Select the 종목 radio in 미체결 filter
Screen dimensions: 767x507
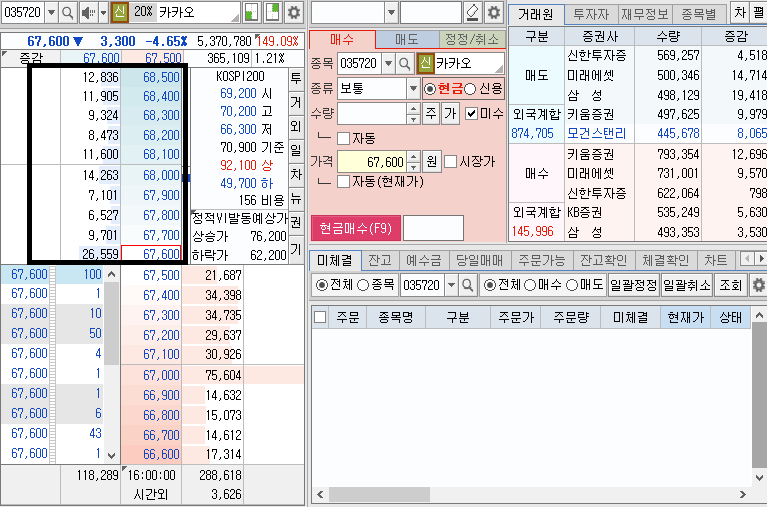click(x=363, y=285)
